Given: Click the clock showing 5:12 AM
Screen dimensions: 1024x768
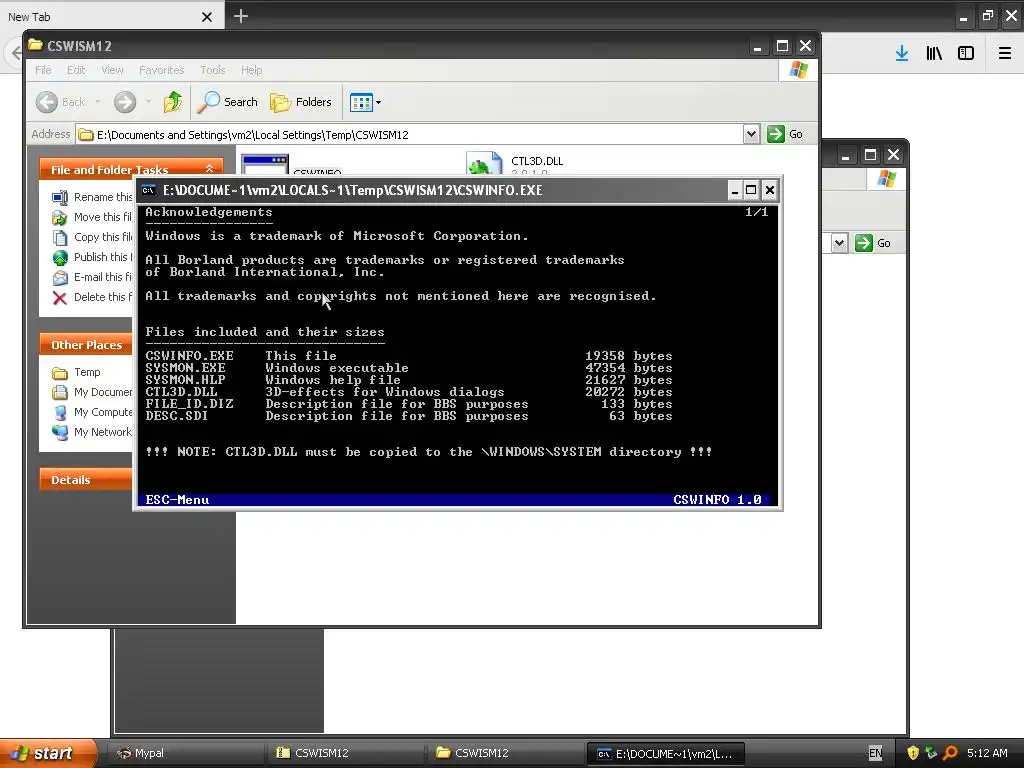Looking at the screenshot, I should [x=987, y=753].
